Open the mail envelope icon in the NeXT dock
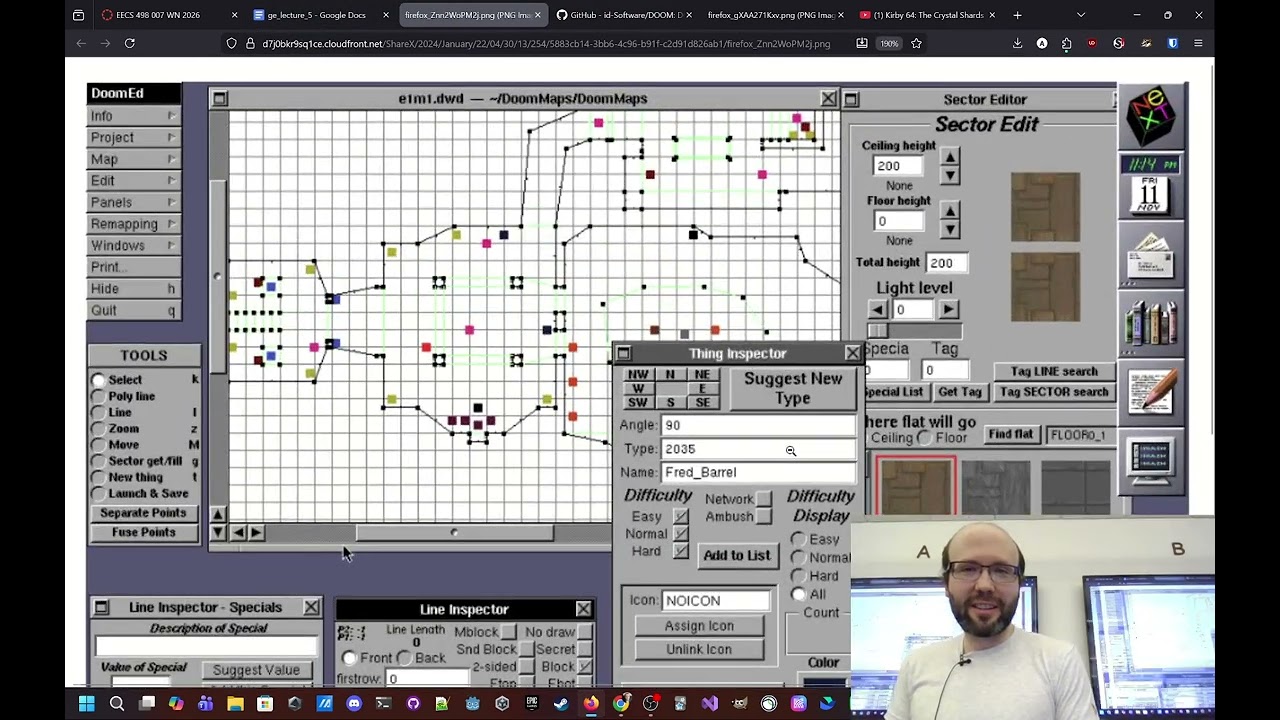 coord(1151,254)
